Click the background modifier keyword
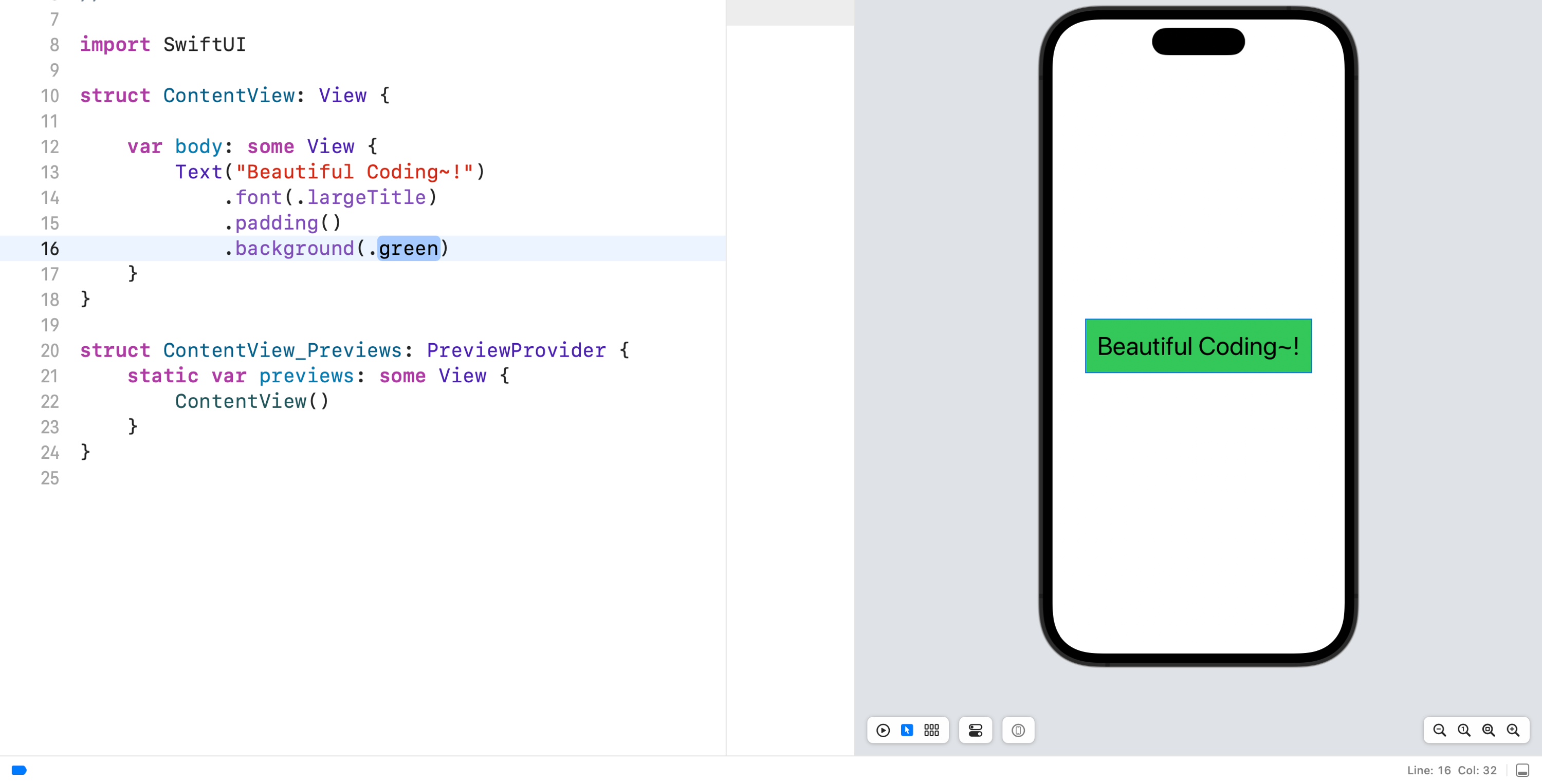This screenshot has height=784, width=1542. pyautogui.click(x=295, y=248)
